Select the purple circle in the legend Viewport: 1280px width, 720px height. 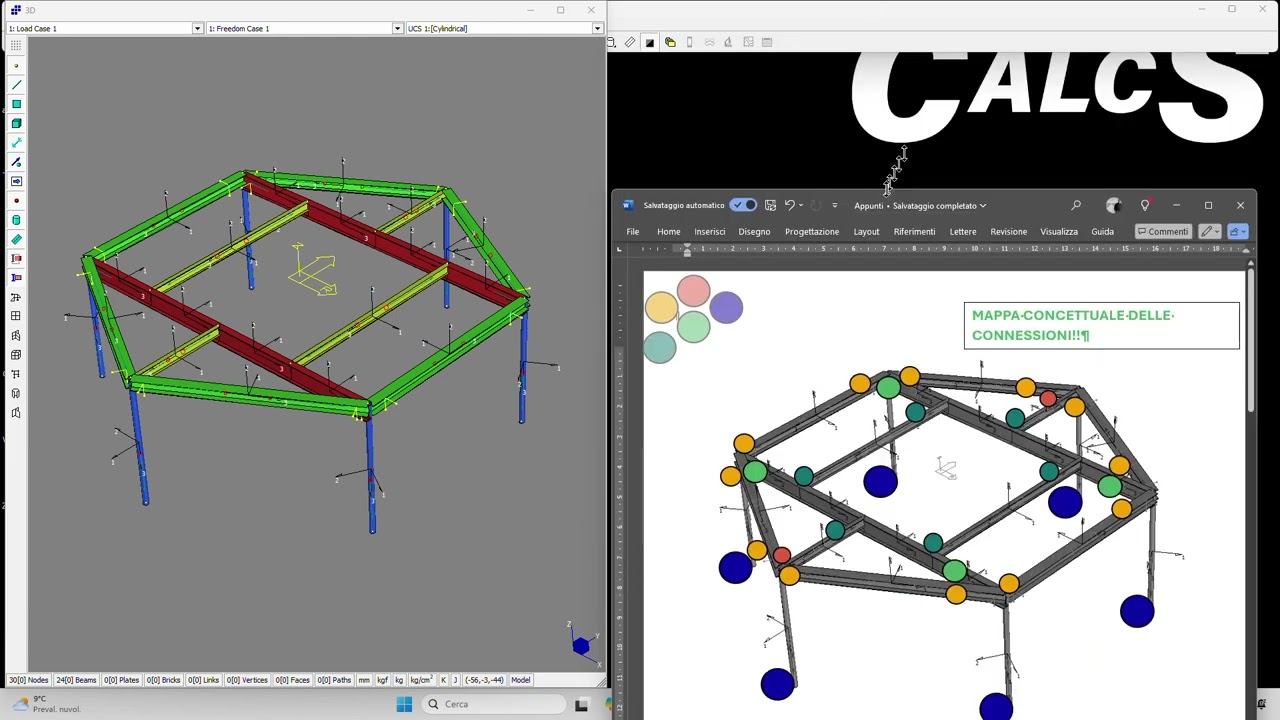click(726, 308)
